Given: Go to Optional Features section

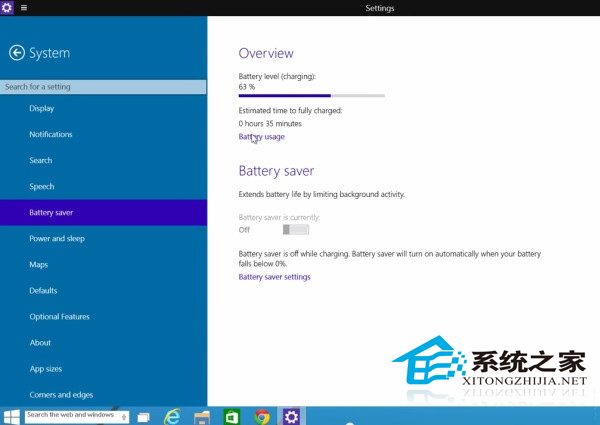Looking at the screenshot, I should point(59,317).
